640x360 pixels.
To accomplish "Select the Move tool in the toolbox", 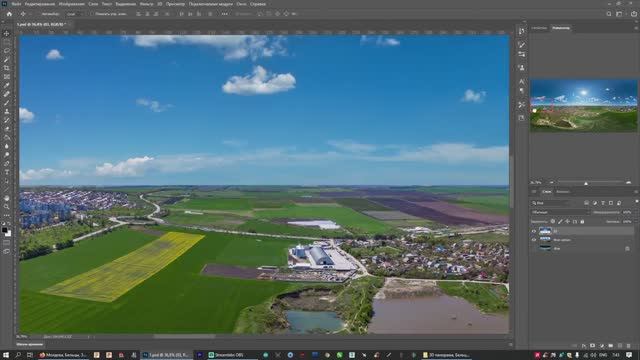I will (x=6, y=33).
